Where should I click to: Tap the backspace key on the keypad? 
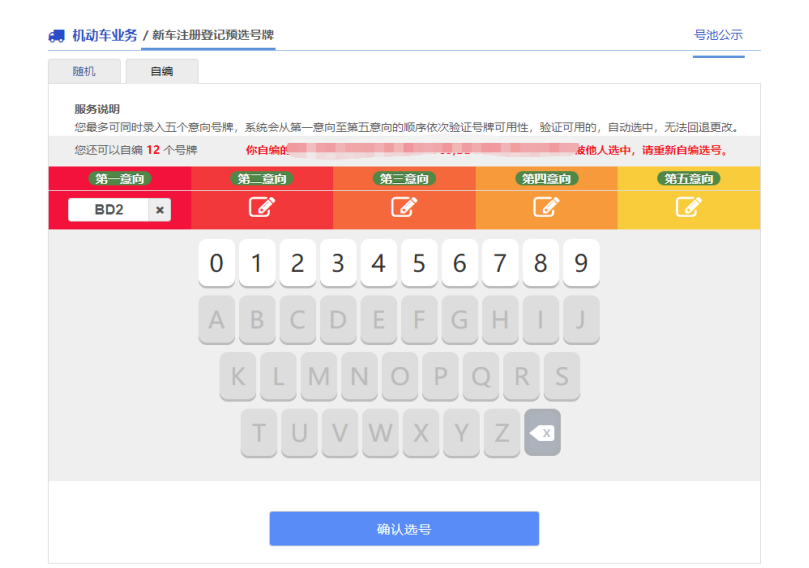(542, 432)
